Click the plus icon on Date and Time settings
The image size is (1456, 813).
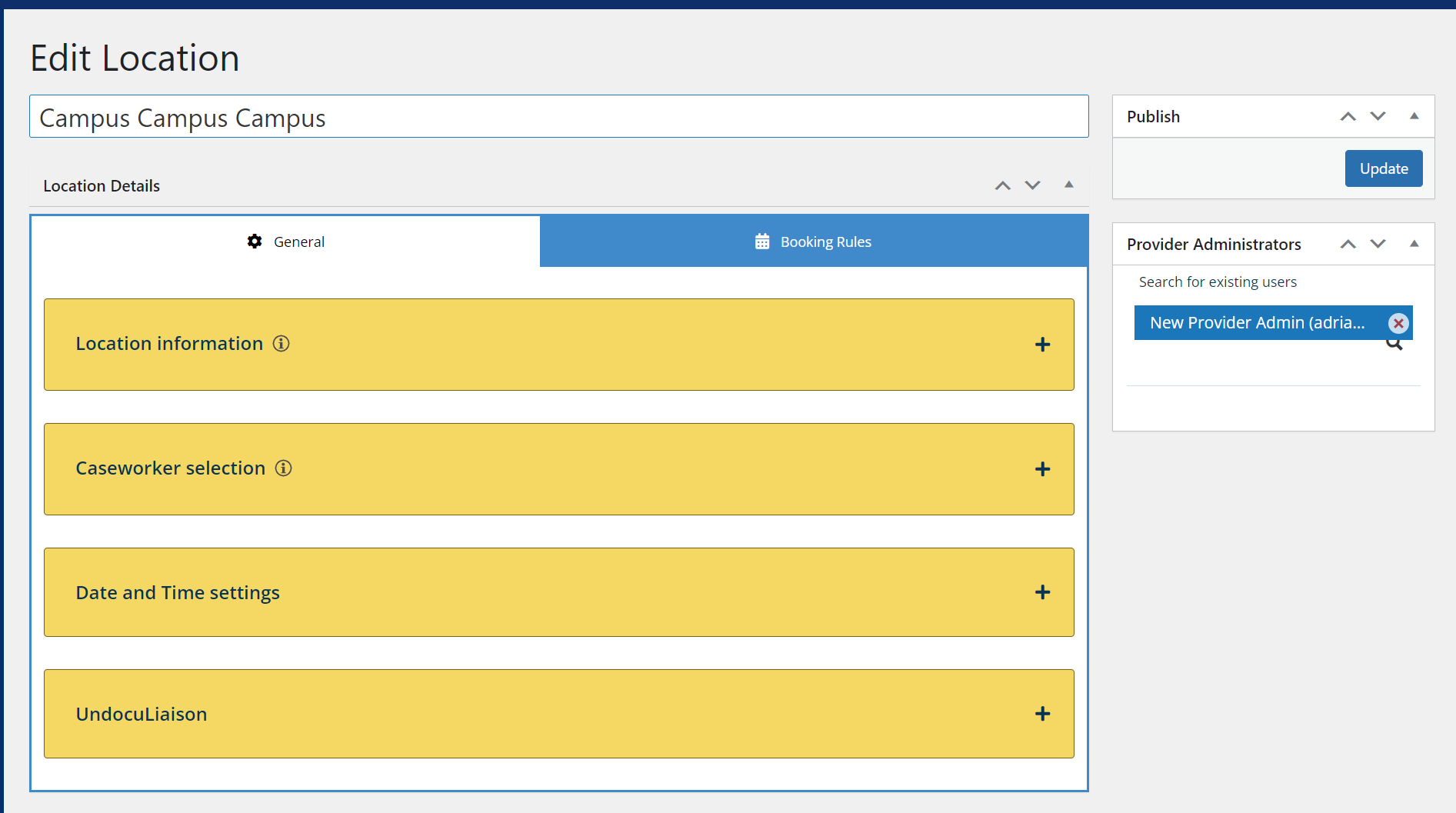point(1043,592)
